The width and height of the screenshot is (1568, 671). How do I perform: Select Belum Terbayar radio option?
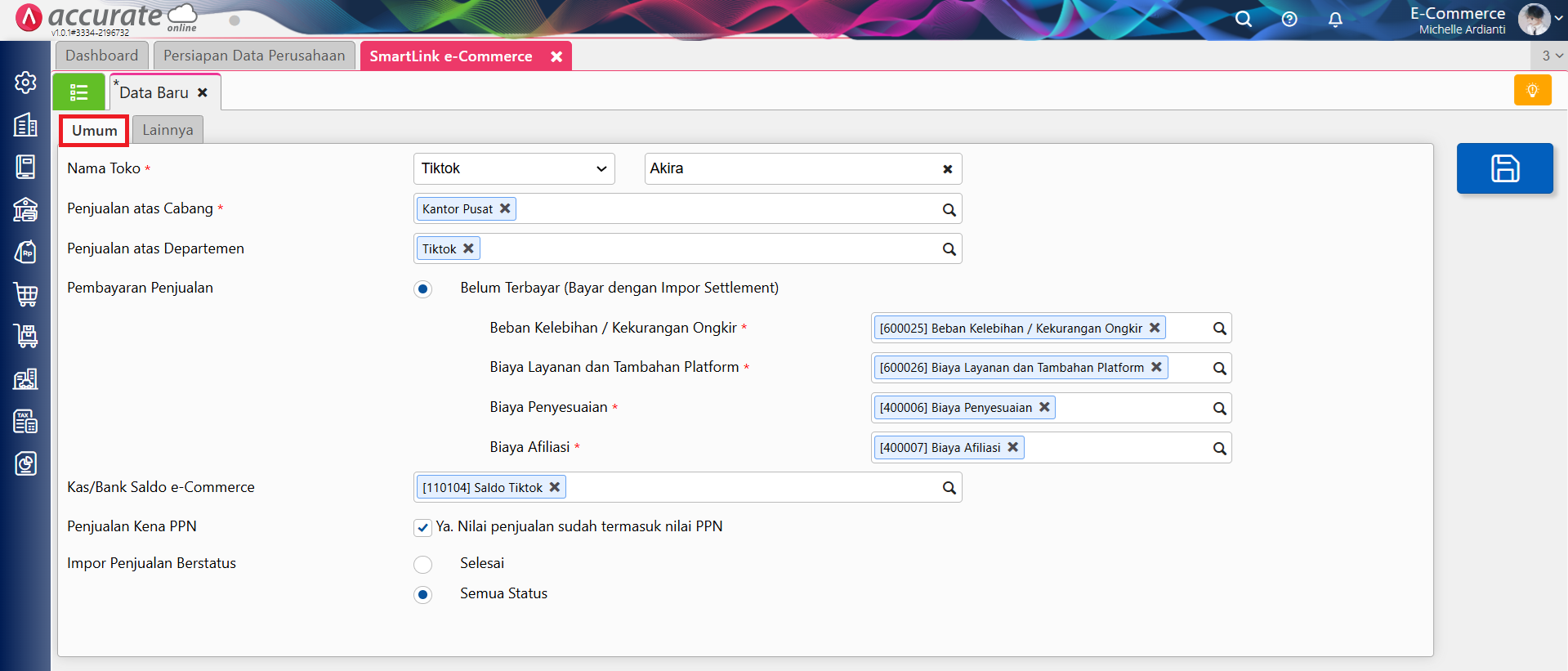[x=422, y=289]
